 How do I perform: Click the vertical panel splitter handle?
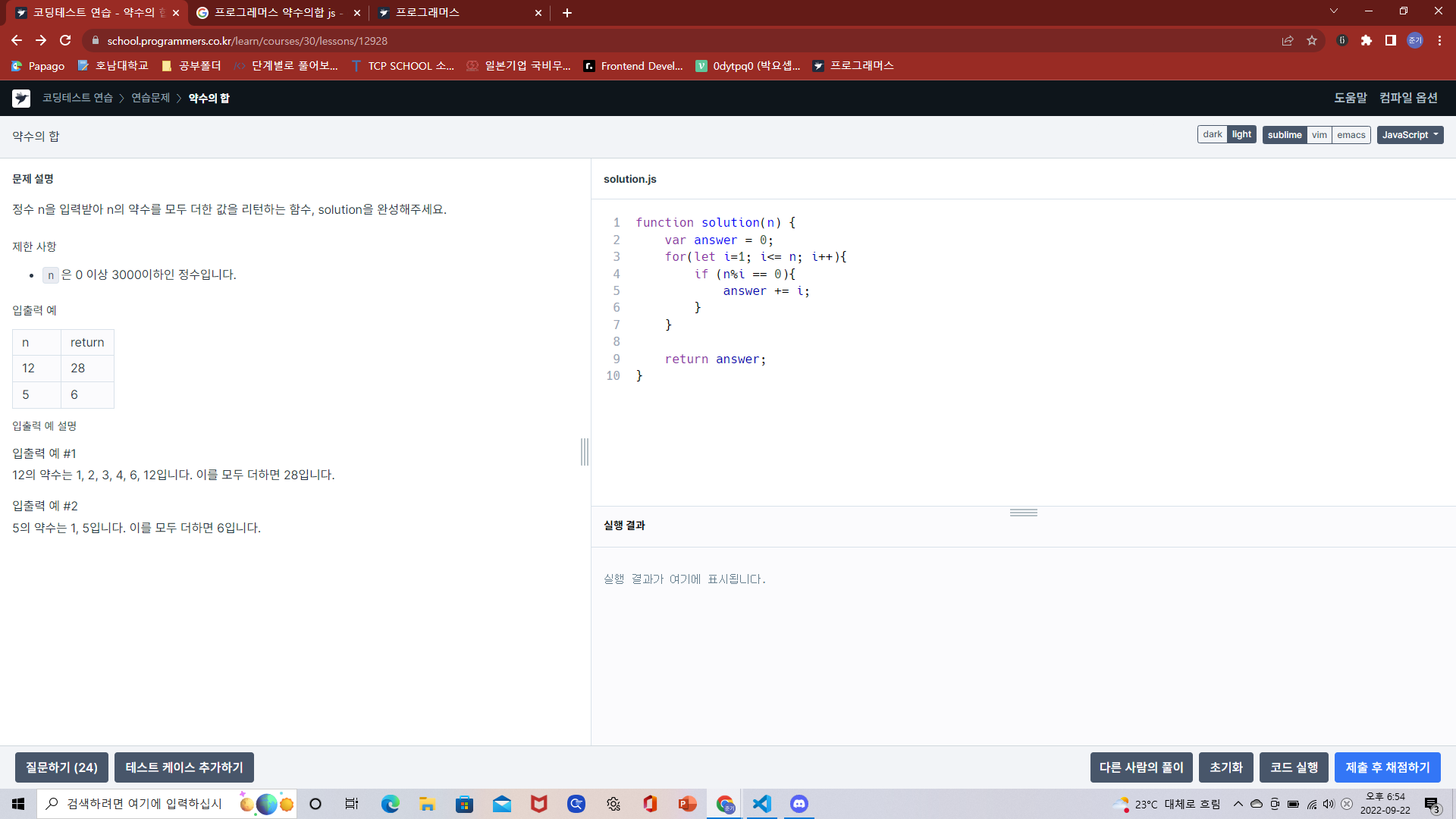pyautogui.click(x=585, y=452)
